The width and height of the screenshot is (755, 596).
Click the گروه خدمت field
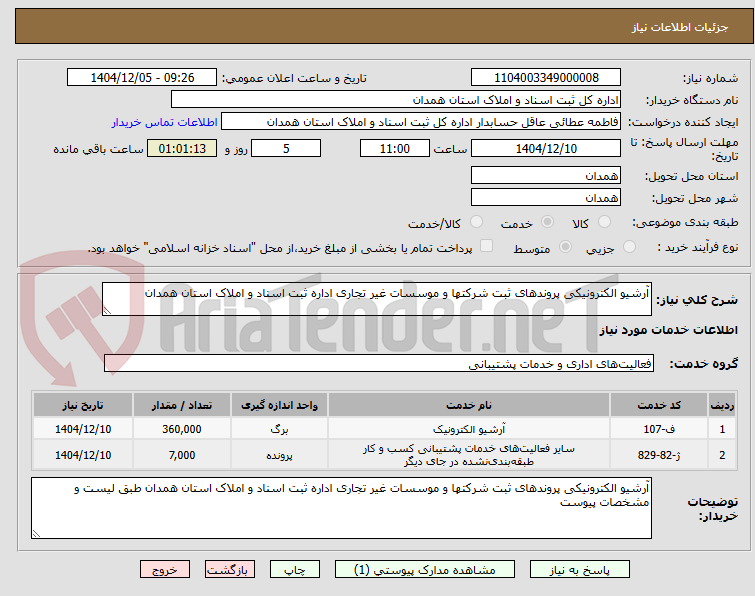coord(379,363)
